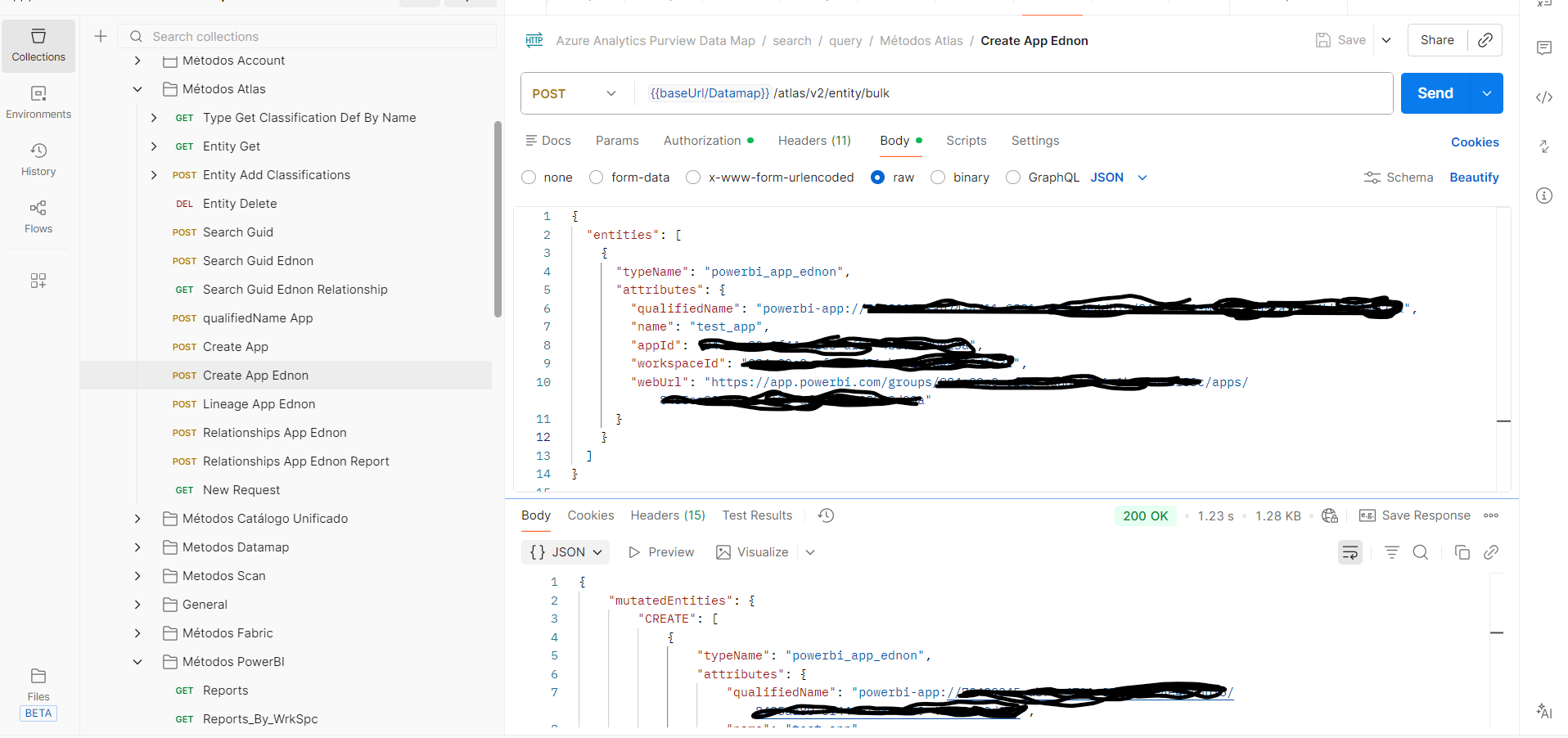Click the response link icon
The width and height of the screenshot is (1568, 738).
[x=1491, y=552]
